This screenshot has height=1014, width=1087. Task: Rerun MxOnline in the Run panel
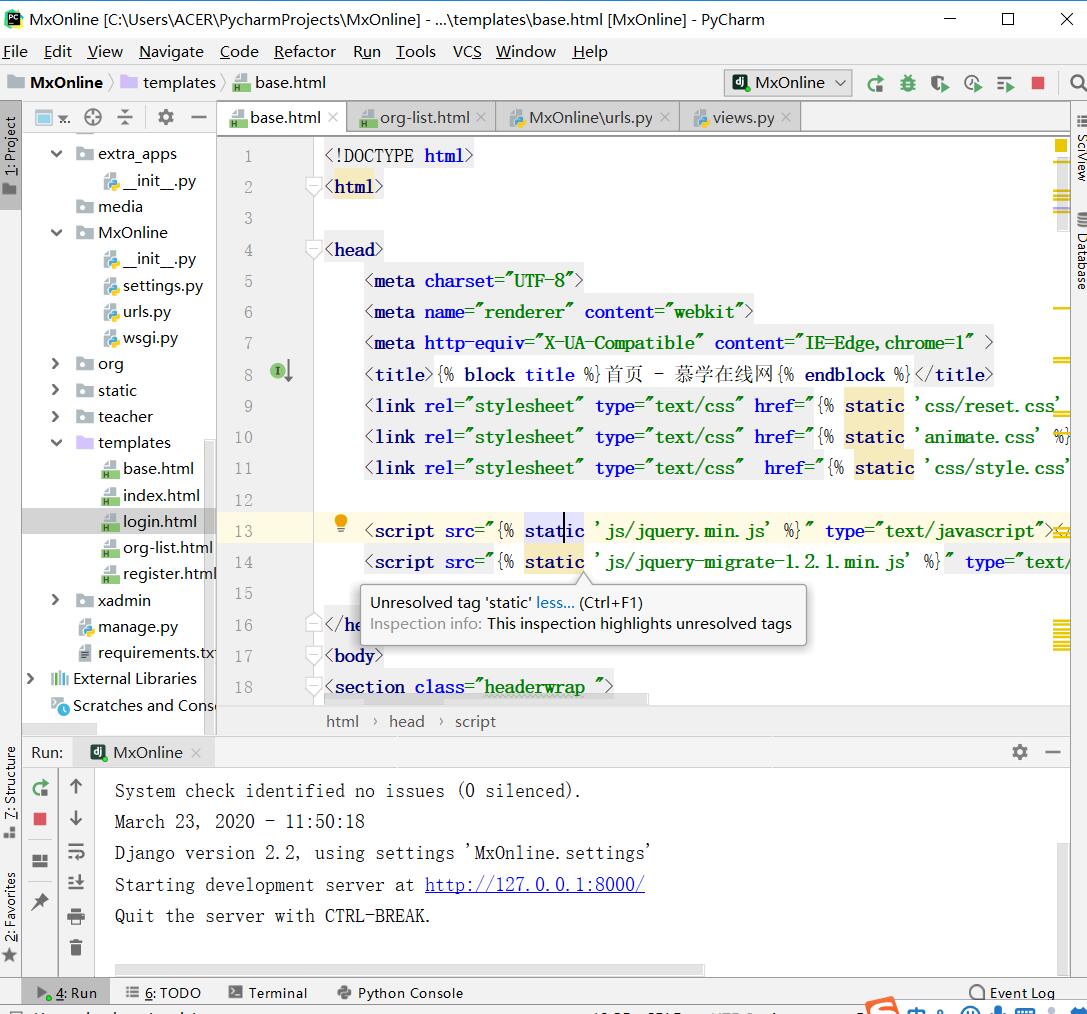click(40, 788)
